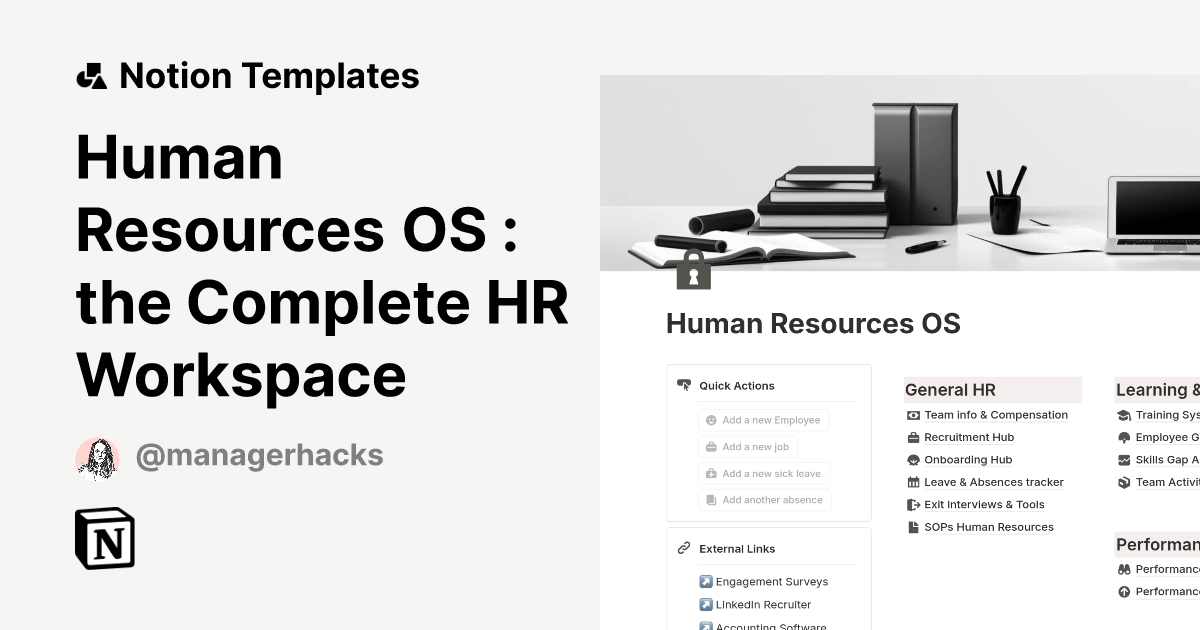
Task: Click the exit door icon for Exit Interviews & Tools
Action: point(913,504)
